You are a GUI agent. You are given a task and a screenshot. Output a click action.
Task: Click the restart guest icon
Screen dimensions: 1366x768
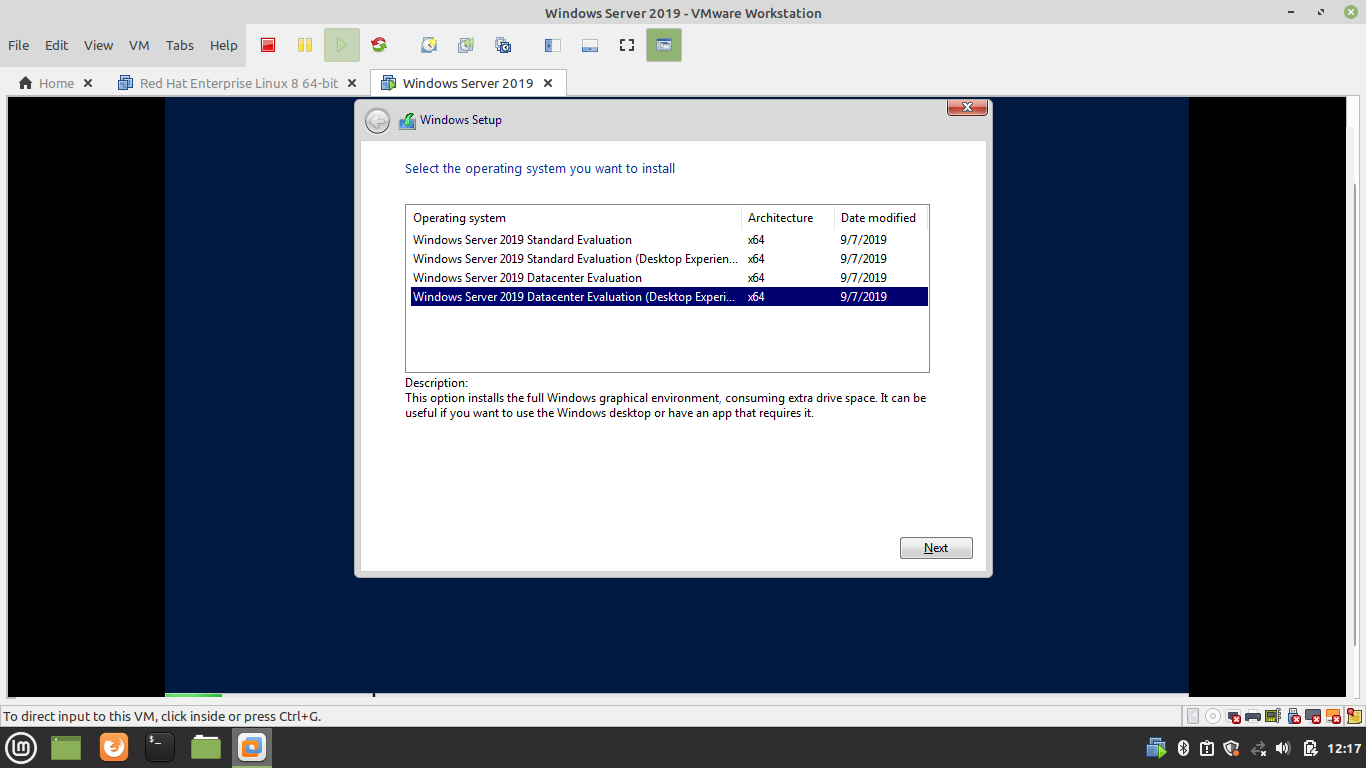tap(379, 45)
